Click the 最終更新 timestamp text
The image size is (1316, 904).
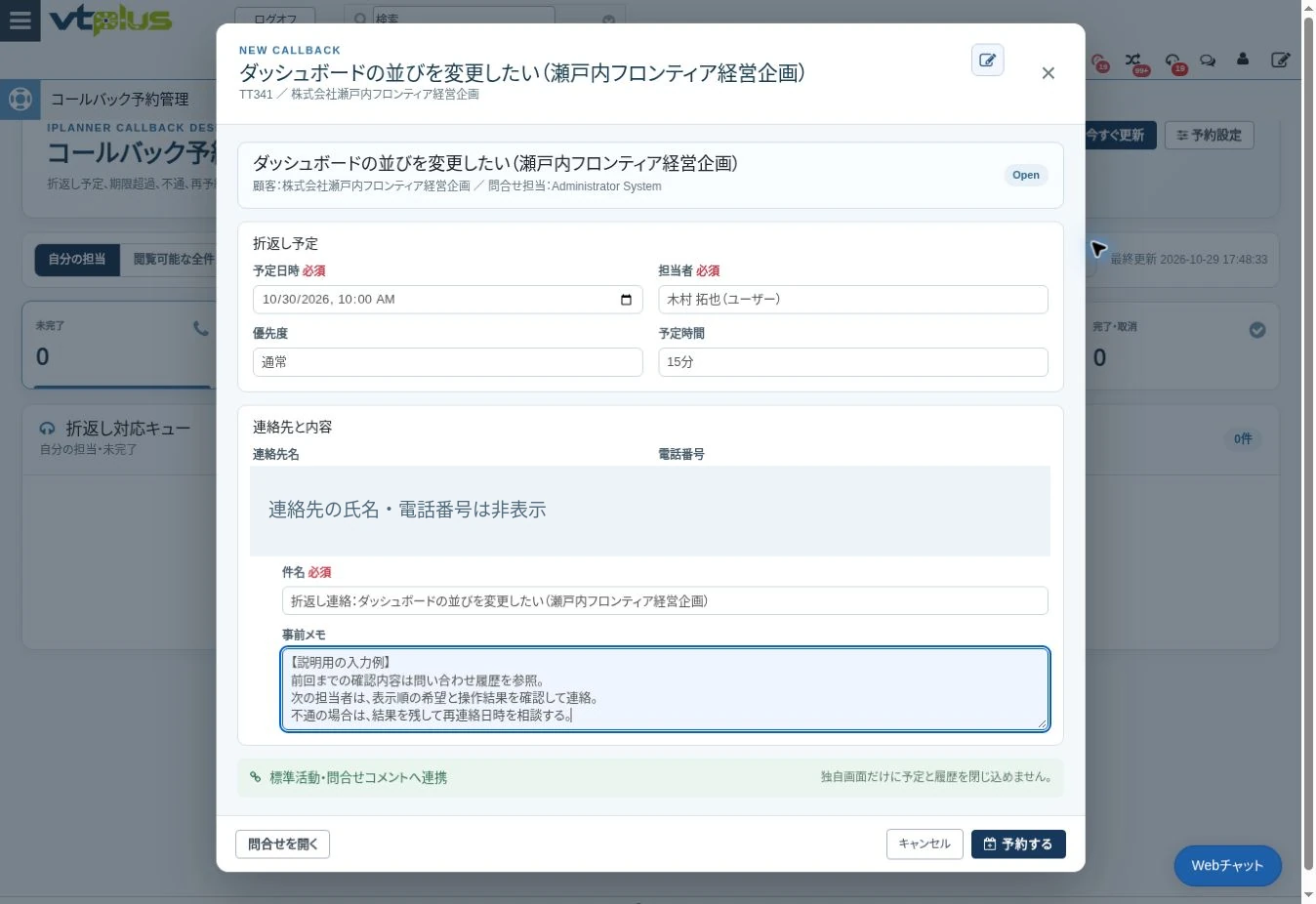(x=1188, y=260)
